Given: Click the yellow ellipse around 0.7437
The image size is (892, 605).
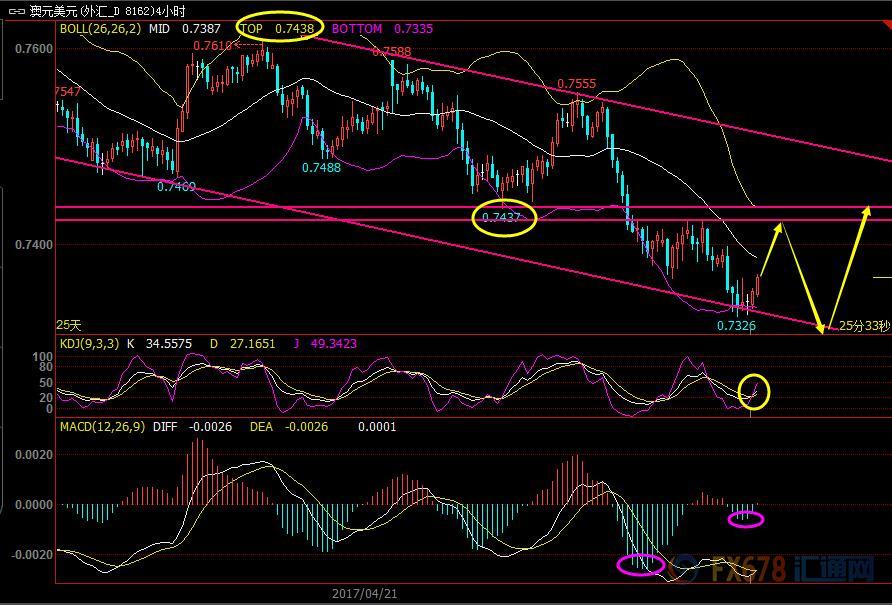Looking at the screenshot, I should pos(504,218).
